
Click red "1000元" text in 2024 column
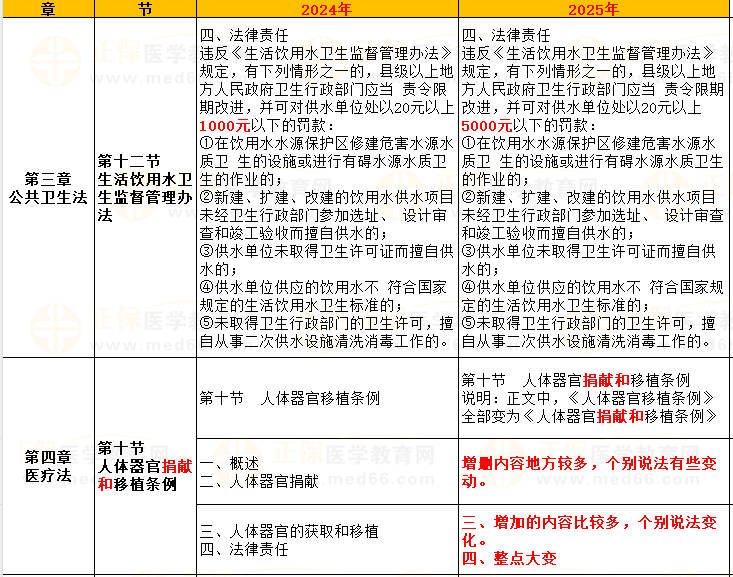pyautogui.click(x=225, y=126)
